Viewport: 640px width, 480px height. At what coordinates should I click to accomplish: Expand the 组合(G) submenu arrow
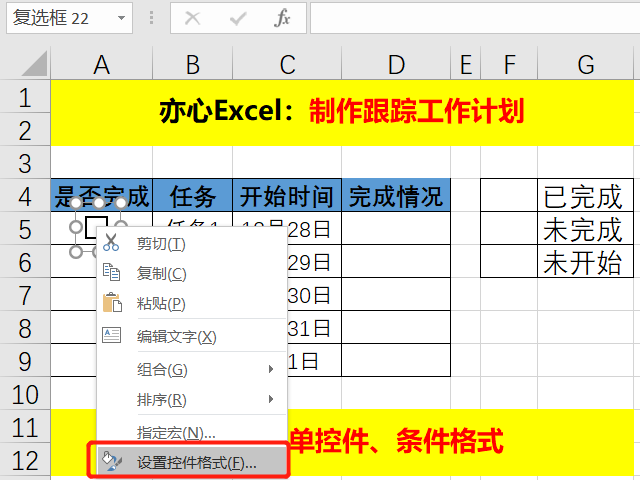pyautogui.click(x=271, y=369)
